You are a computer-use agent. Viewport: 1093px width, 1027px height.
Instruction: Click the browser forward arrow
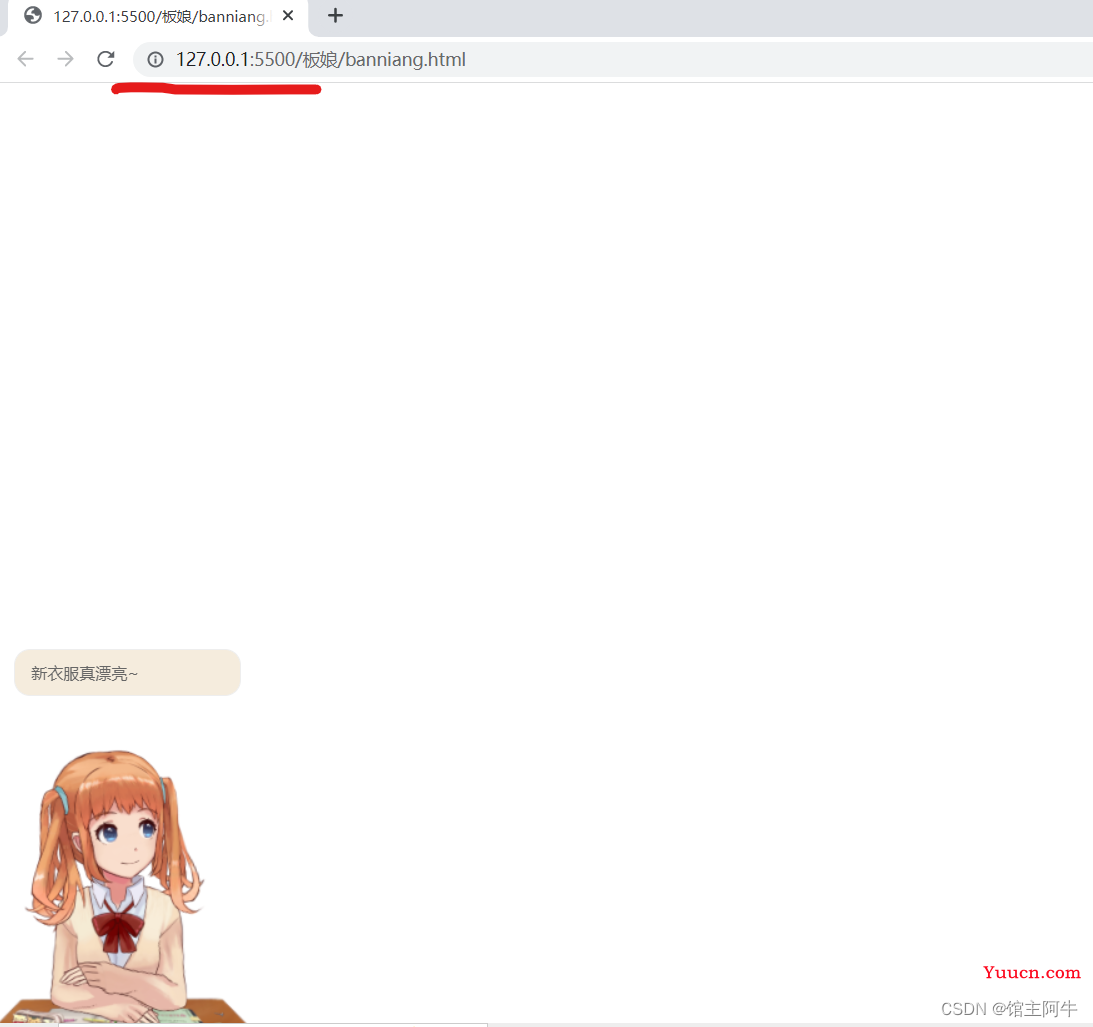[x=66, y=59]
